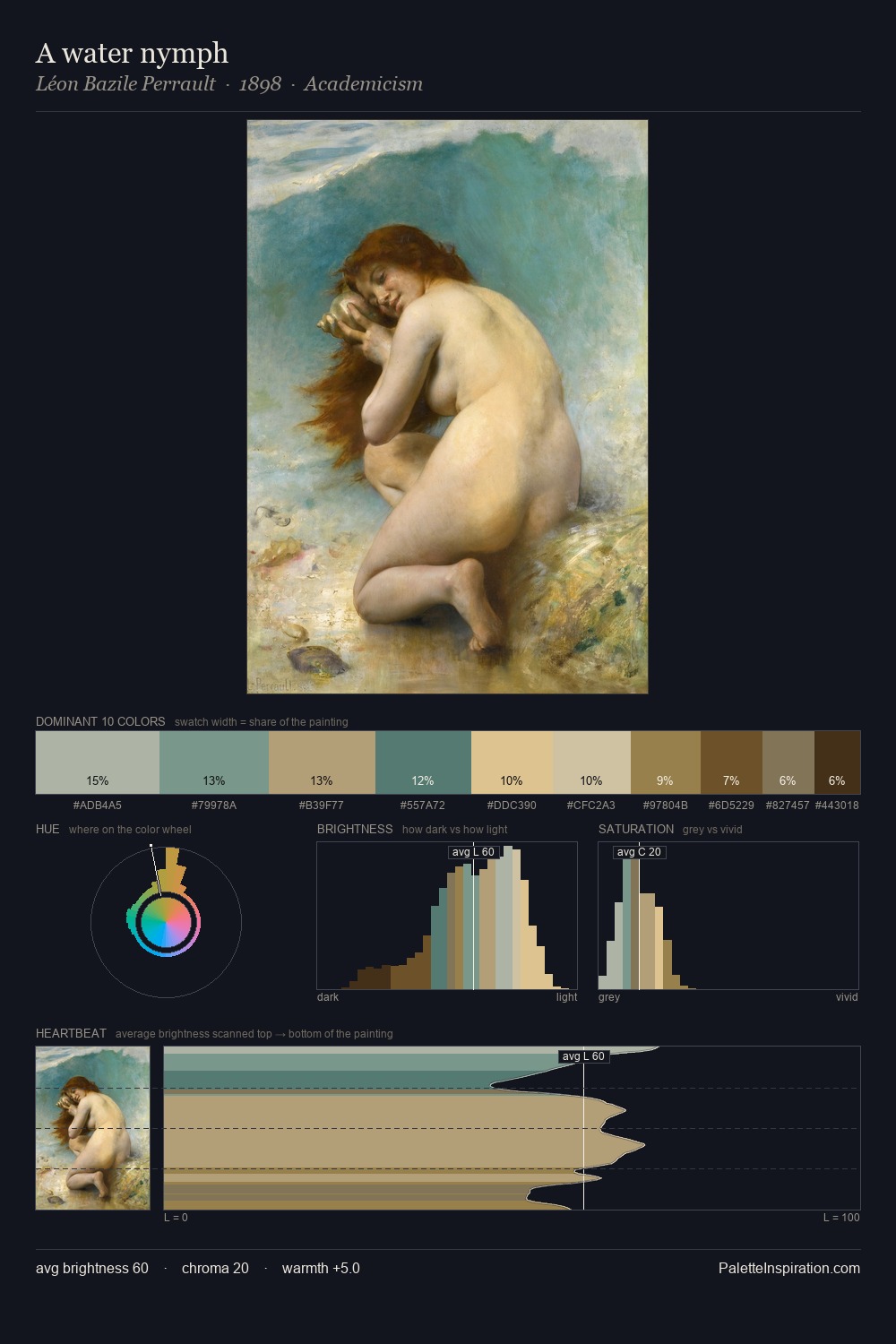The image size is (896, 1344).
Task: Click the hue color wheel
Action: click(166, 922)
